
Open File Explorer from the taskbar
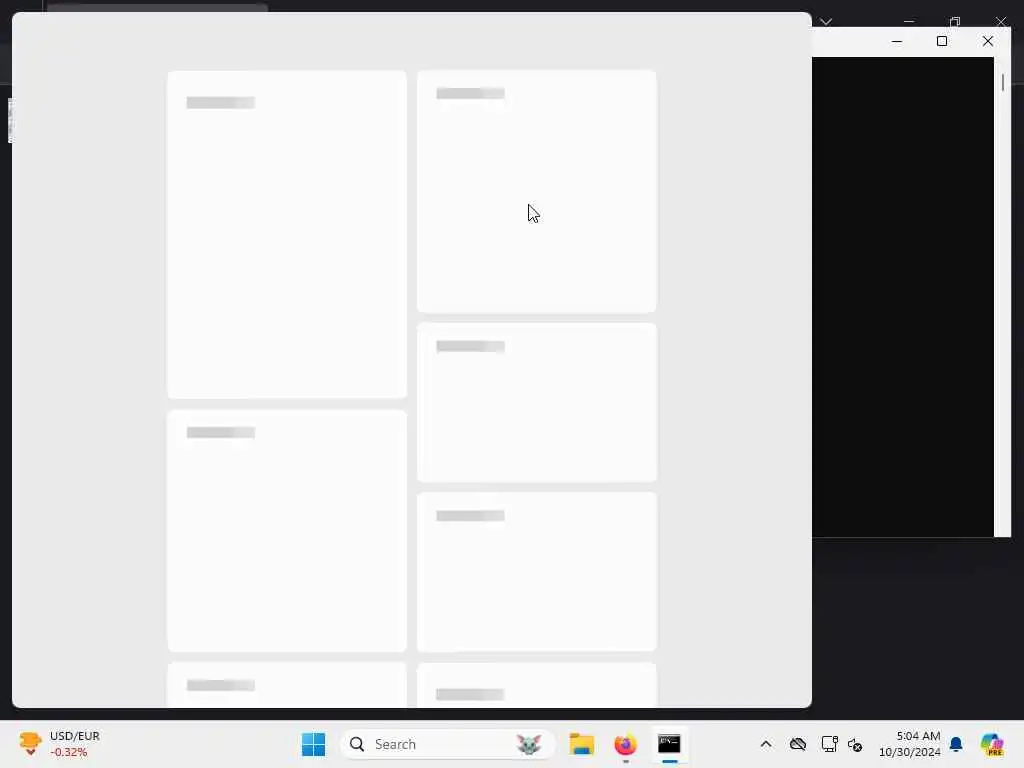coord(581,744)
